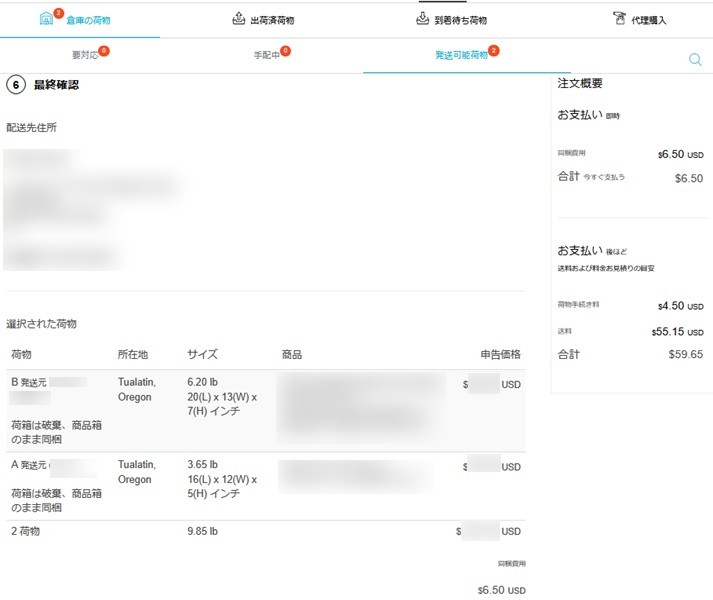Viewport: 713px width, 600px height.
Task: Select the 代理購入 tab
Action: point(648,20)
